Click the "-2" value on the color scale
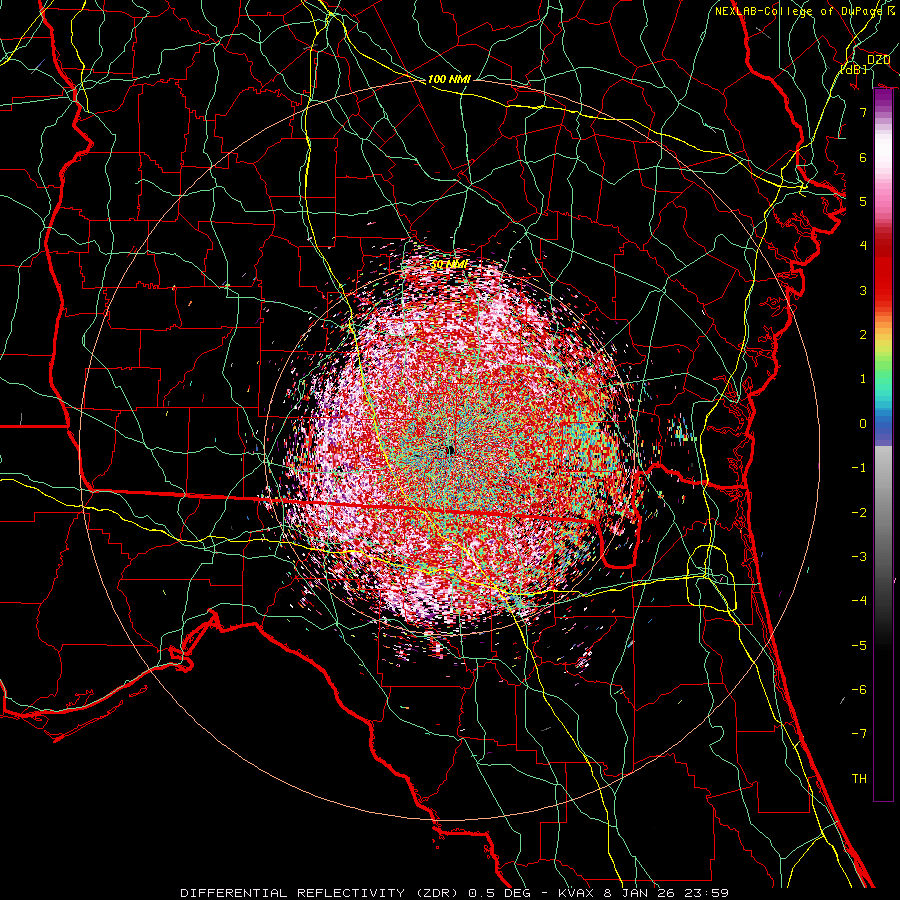Image resolution: width=900 pixels, height=900 pixels. (x=859, y=513)
